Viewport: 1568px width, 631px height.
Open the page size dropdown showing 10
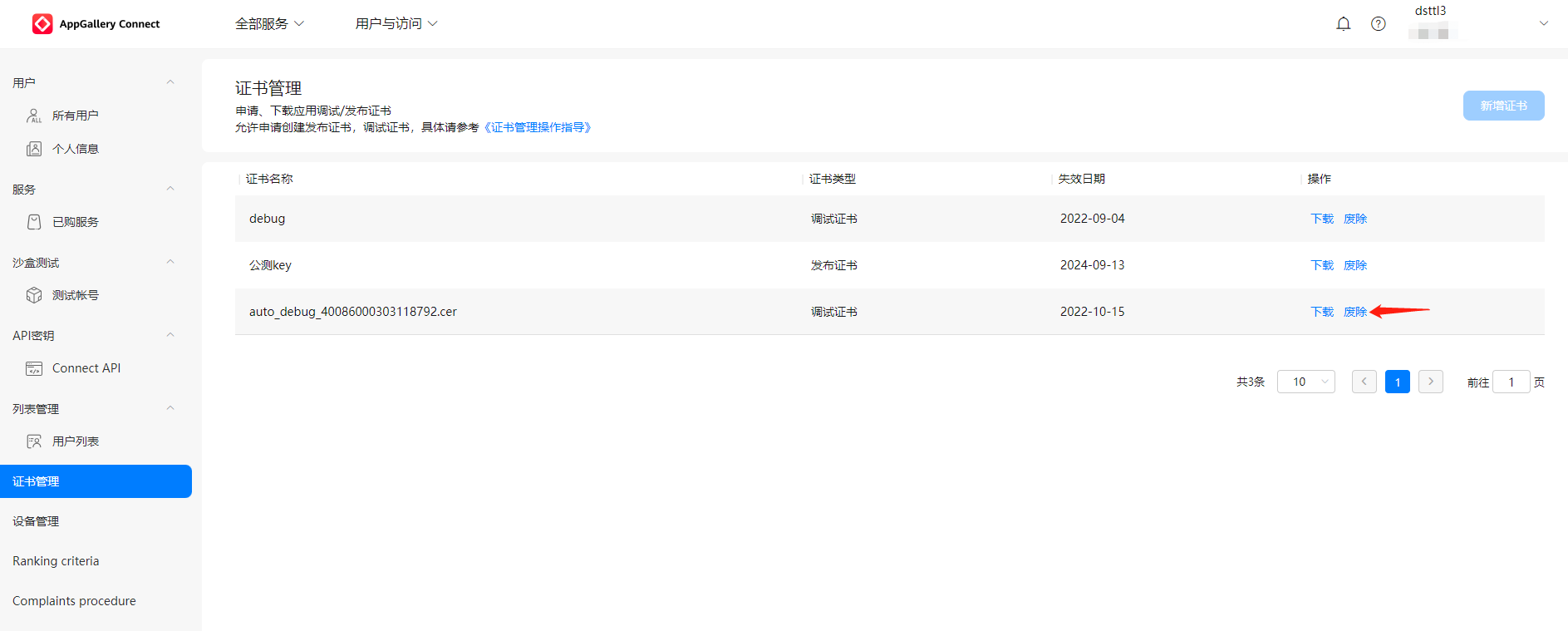pyautogui.click(x=1305, y=382)
